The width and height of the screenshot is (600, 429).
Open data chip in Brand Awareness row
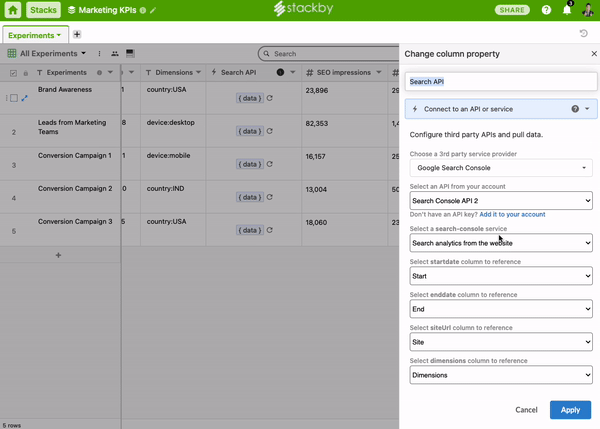[249, 98]
